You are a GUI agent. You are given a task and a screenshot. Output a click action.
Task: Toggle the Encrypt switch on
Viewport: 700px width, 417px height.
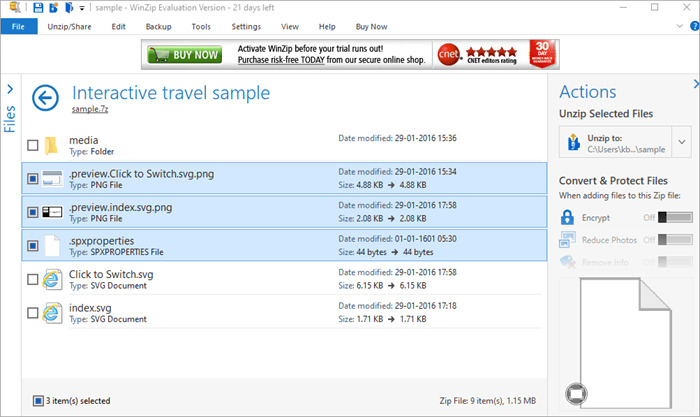(676, 217)
